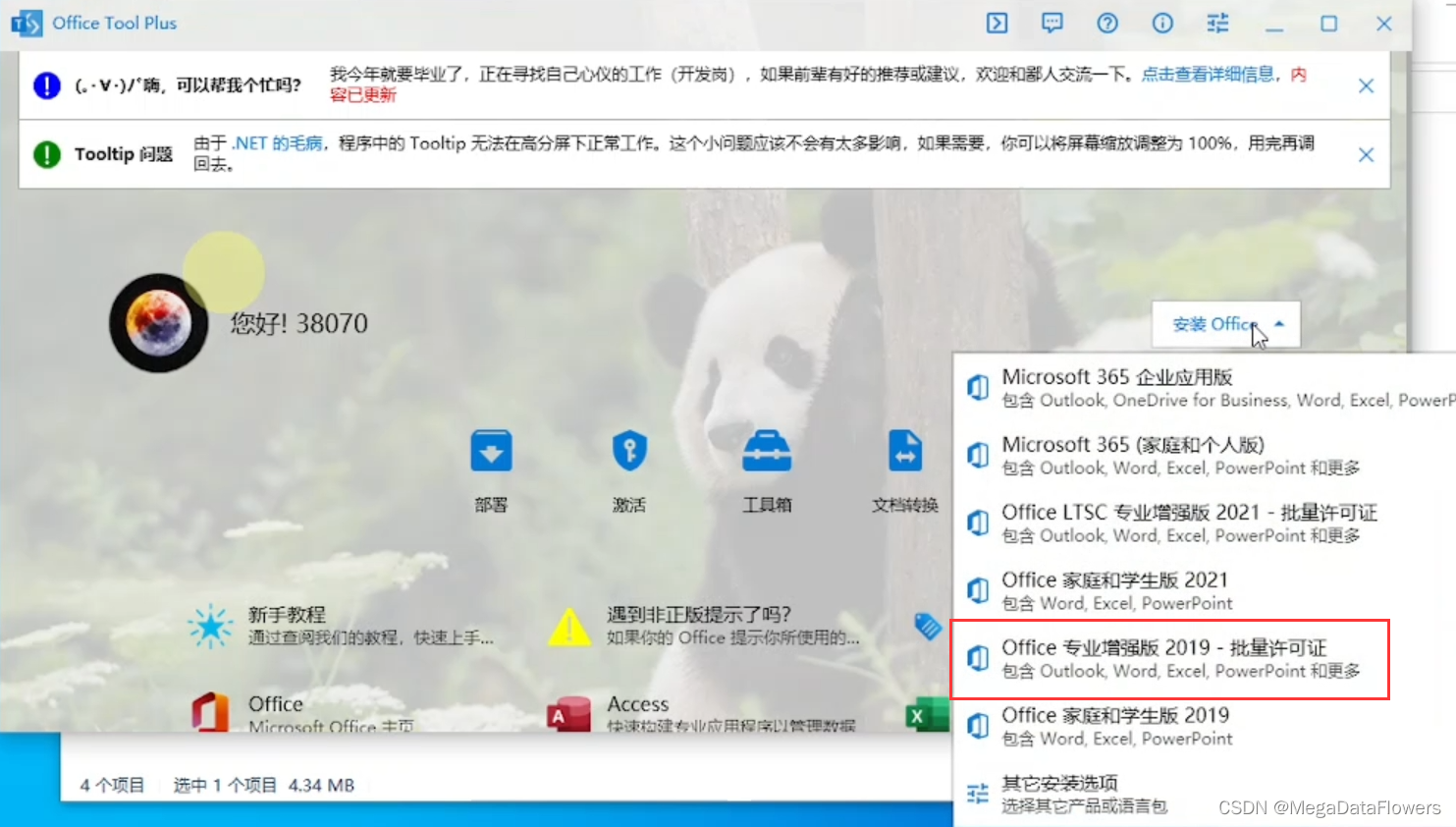
Task: Click the user avatar picture
Action: [x=158, y=322]
